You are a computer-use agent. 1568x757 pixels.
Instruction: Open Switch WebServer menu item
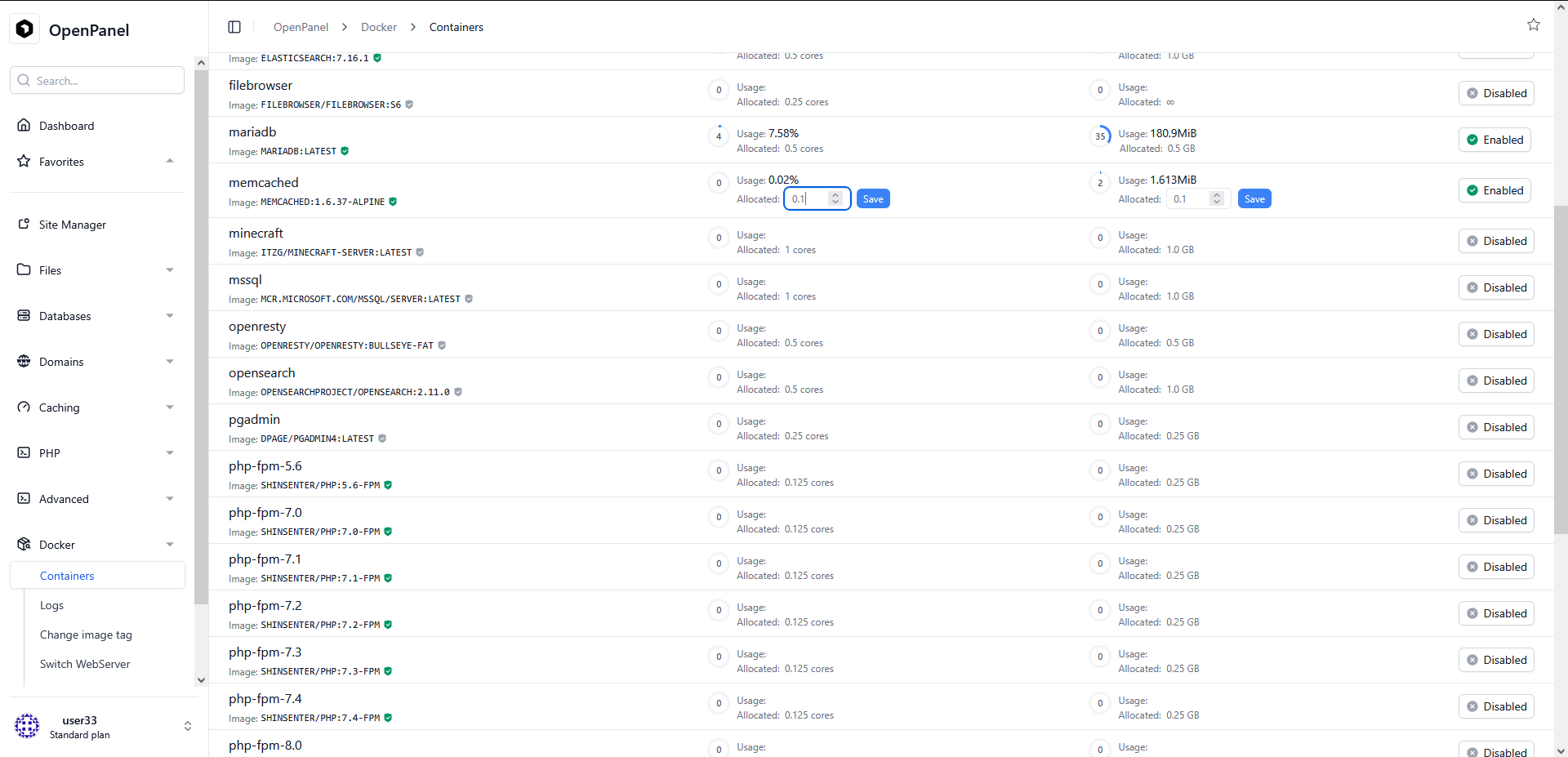(x=85, y=664)
